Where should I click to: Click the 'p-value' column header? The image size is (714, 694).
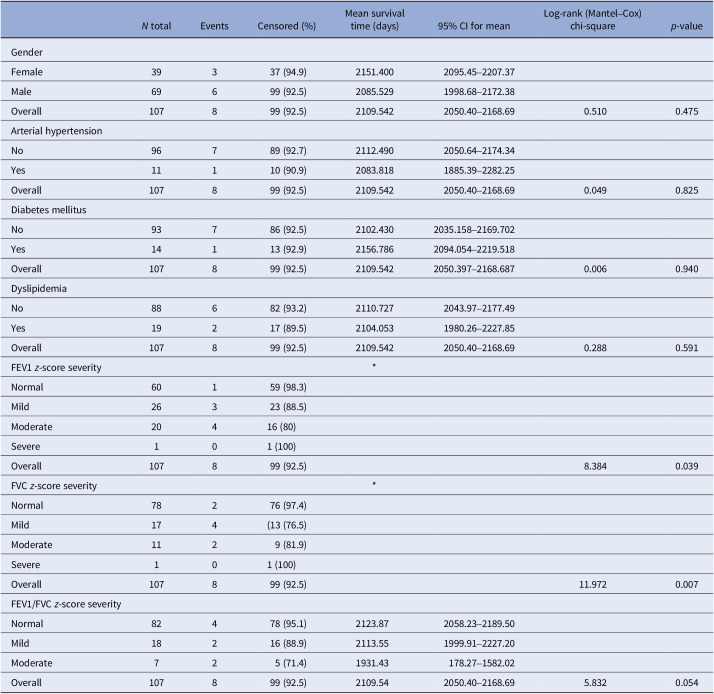point(687,26)
